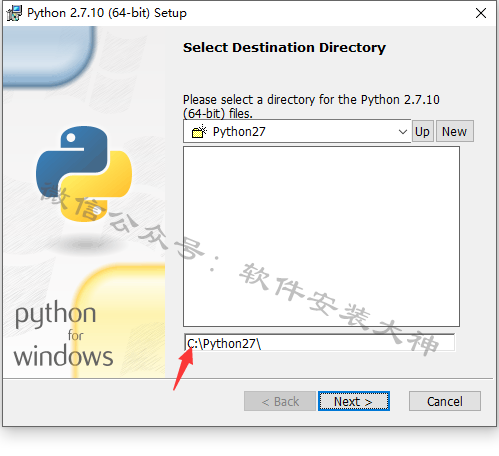Click the disabled Back button
499x456 pixels.
point(280,401)
